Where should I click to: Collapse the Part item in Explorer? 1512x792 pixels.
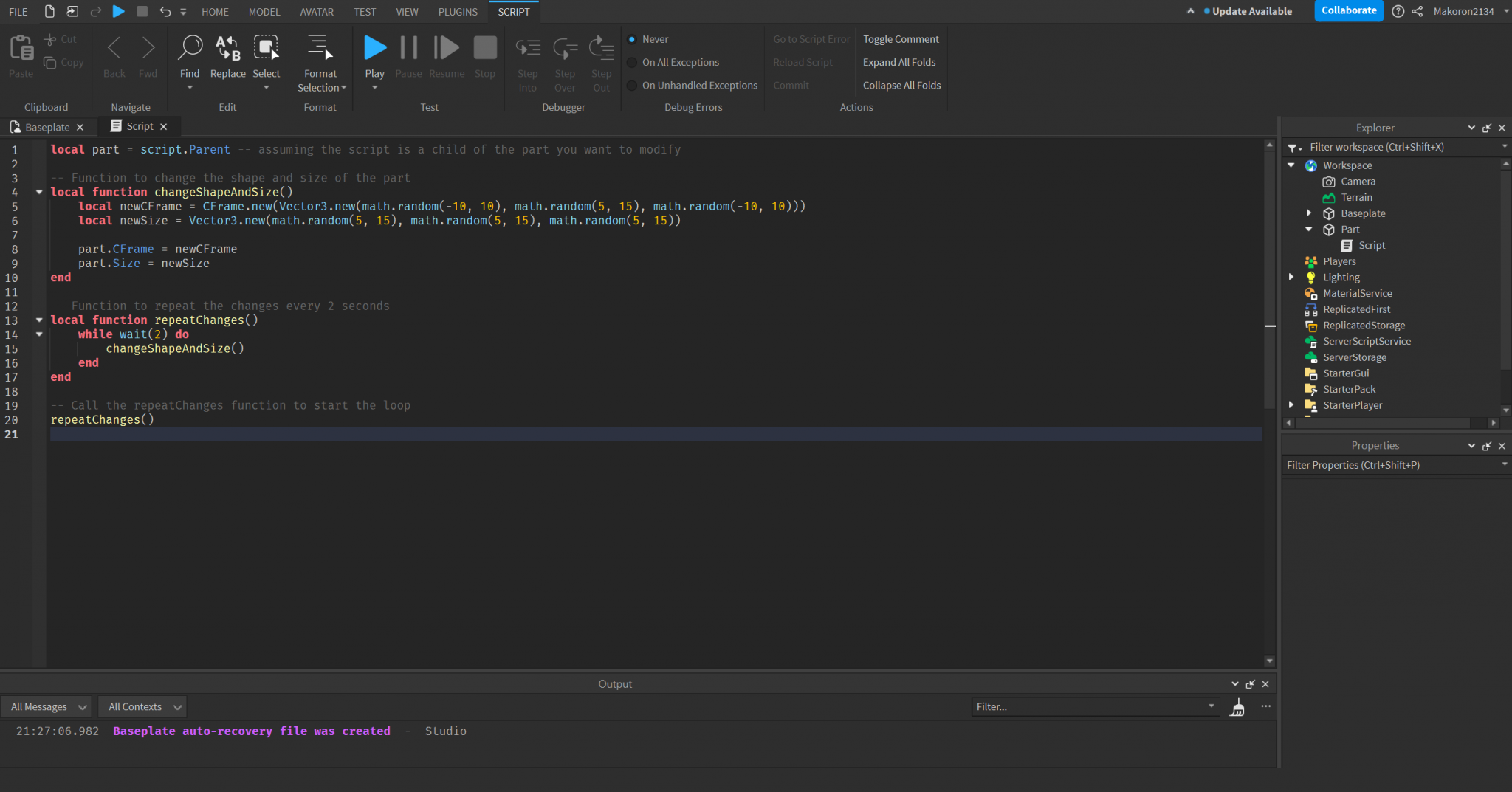pyautogui.click(x=1309, y=229)
